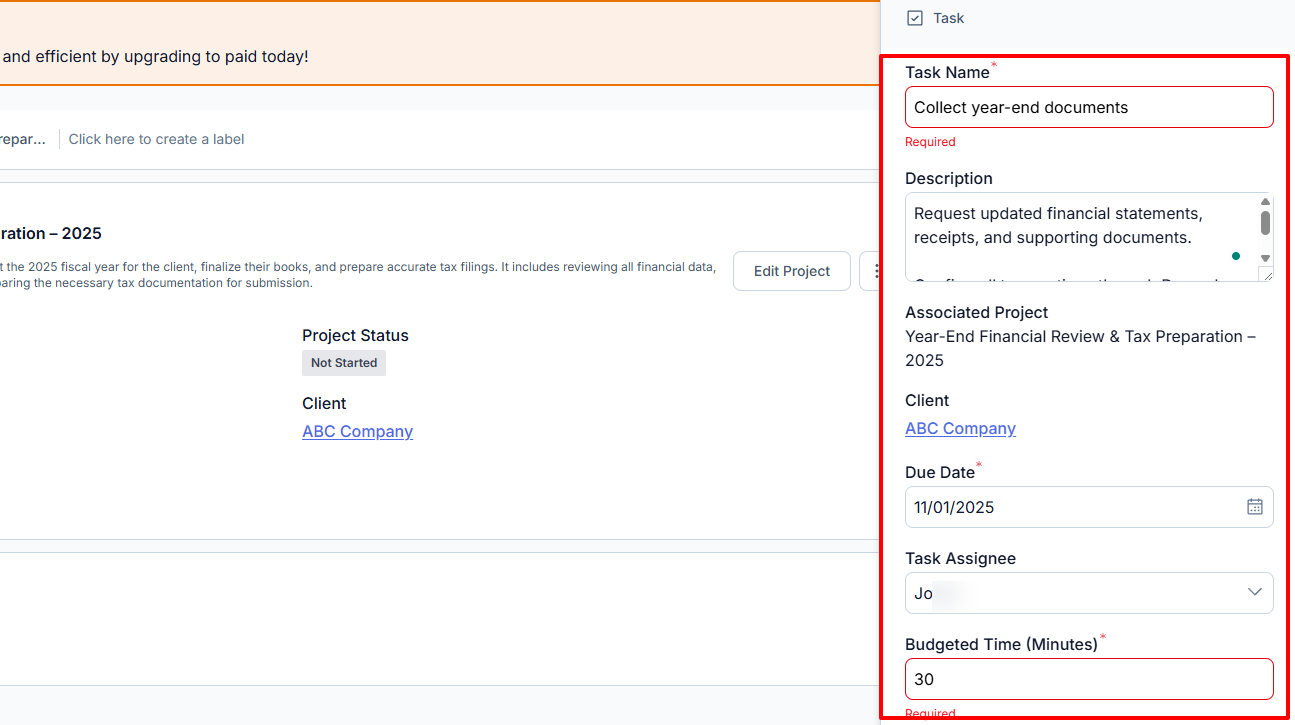The image size is (1295, 725).
Task: Follow ABC Company link under Project Status
Action: [x=357, y=431]
